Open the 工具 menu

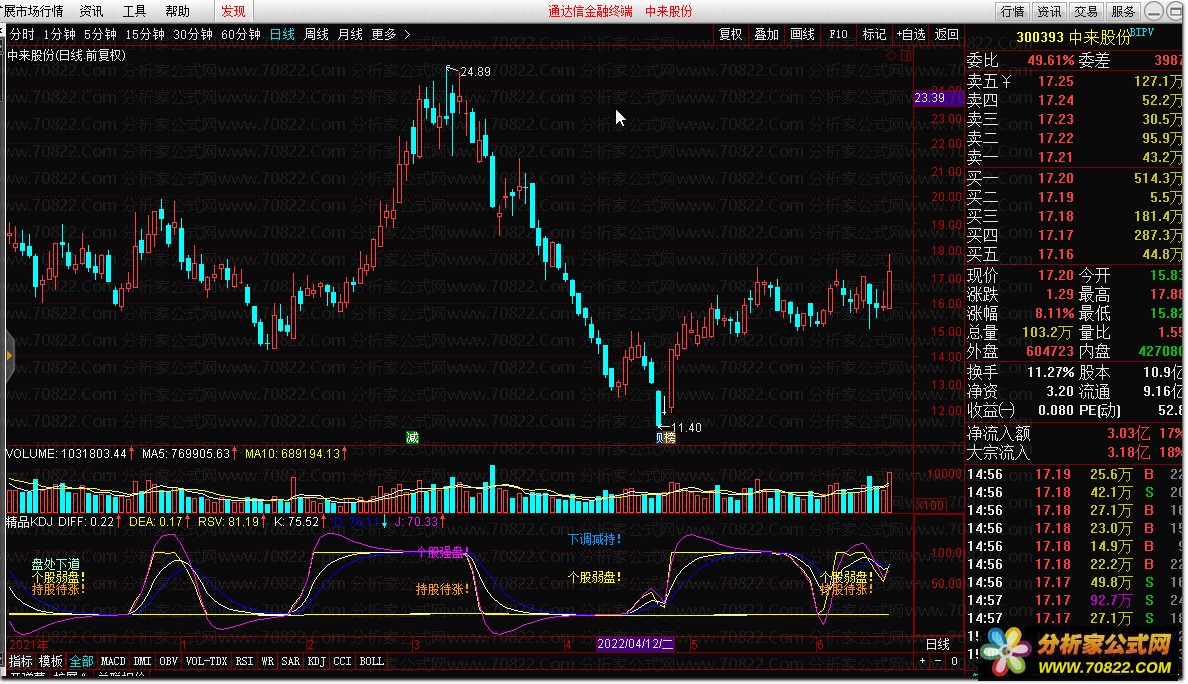pyautogui.click(x=134, y=11)
